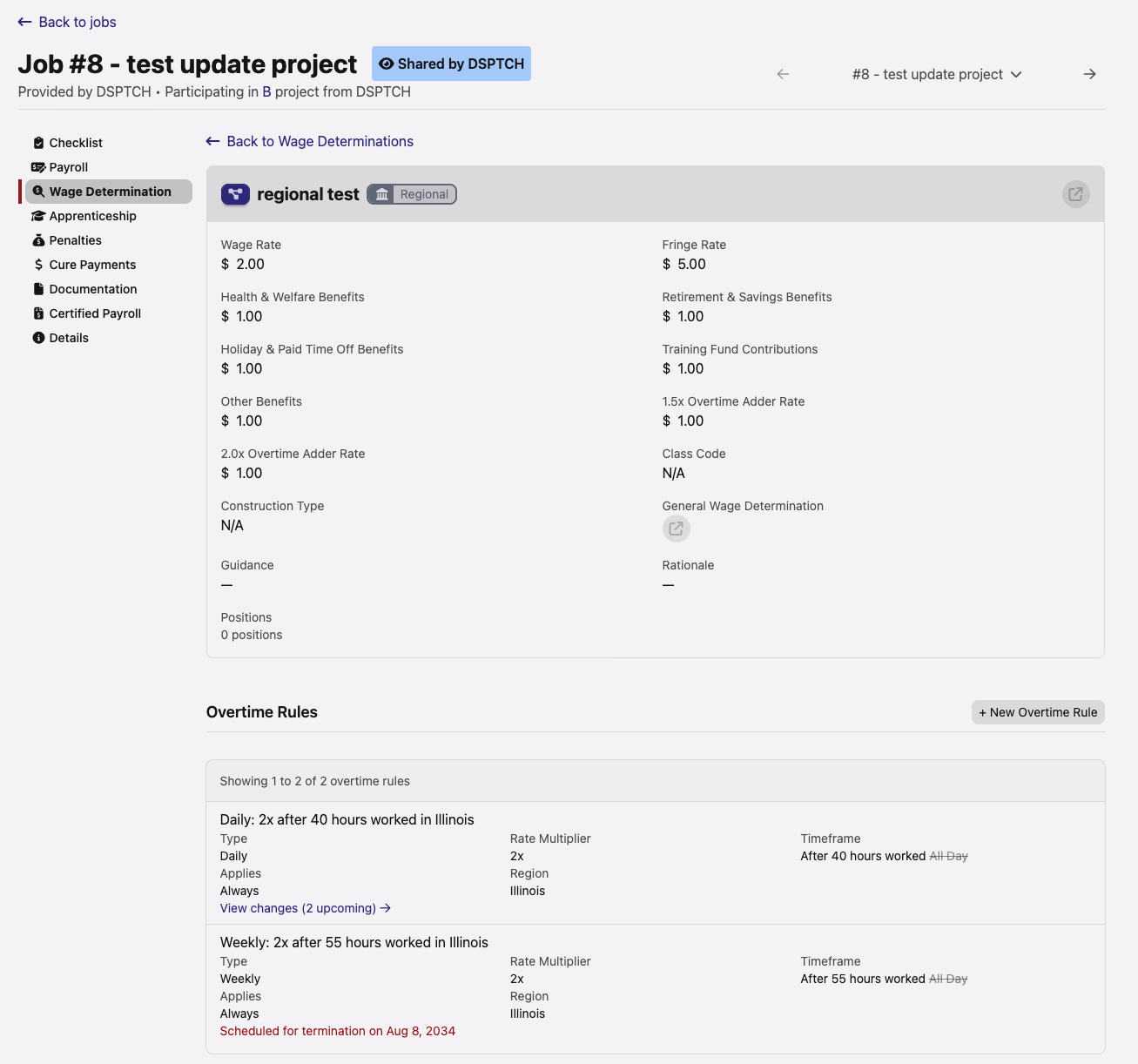Go to next job with right arrow
Screen dimensions: 1138x1064
coord(1089,74)
